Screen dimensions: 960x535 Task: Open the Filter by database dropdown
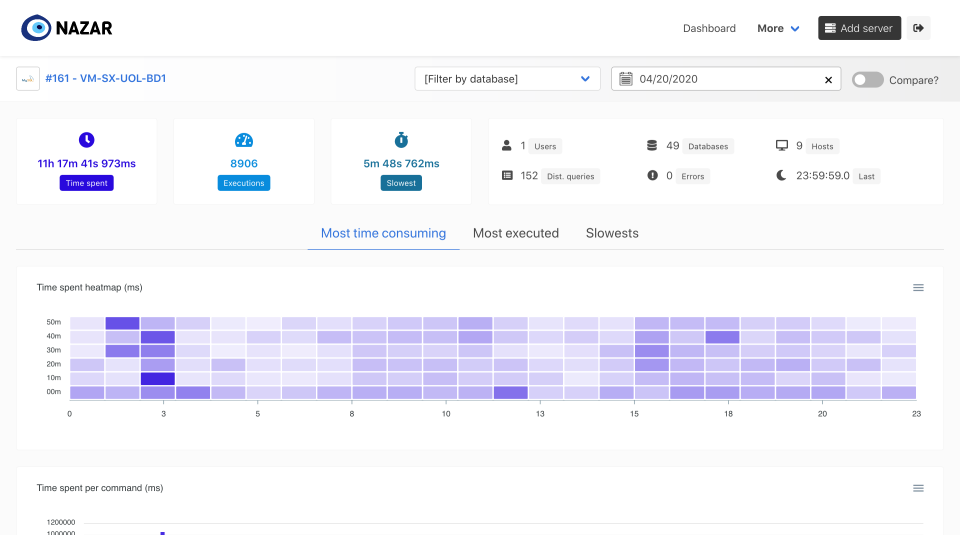(507, 79)
